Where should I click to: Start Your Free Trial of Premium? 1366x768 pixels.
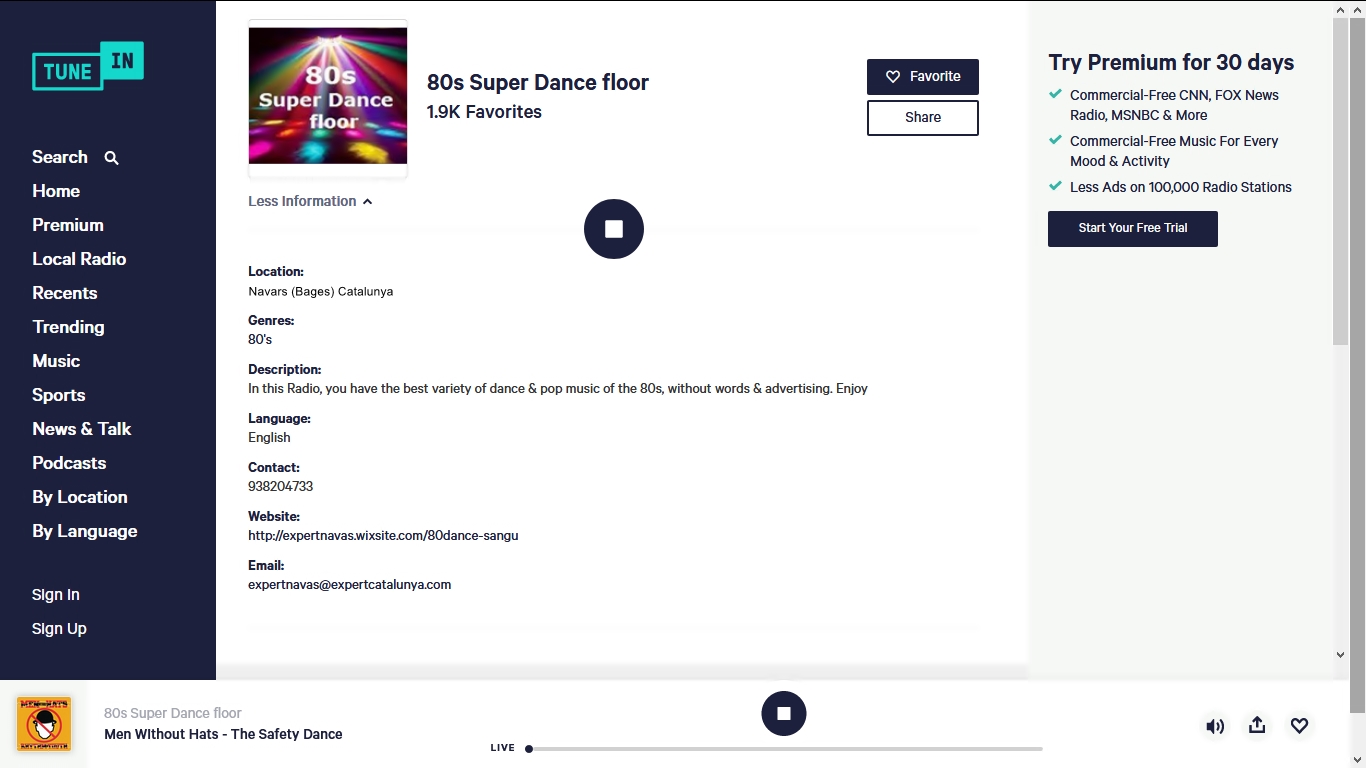[x=1132, y=228]
